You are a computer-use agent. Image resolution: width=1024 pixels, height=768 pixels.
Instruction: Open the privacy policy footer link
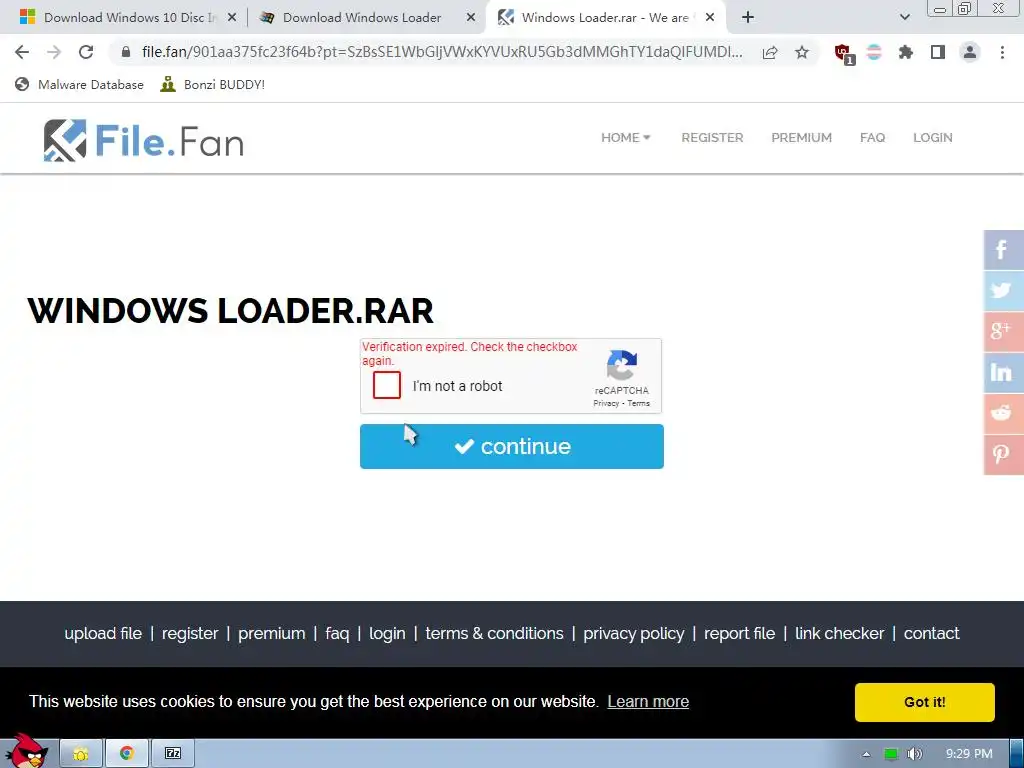[x=633, y=633]
